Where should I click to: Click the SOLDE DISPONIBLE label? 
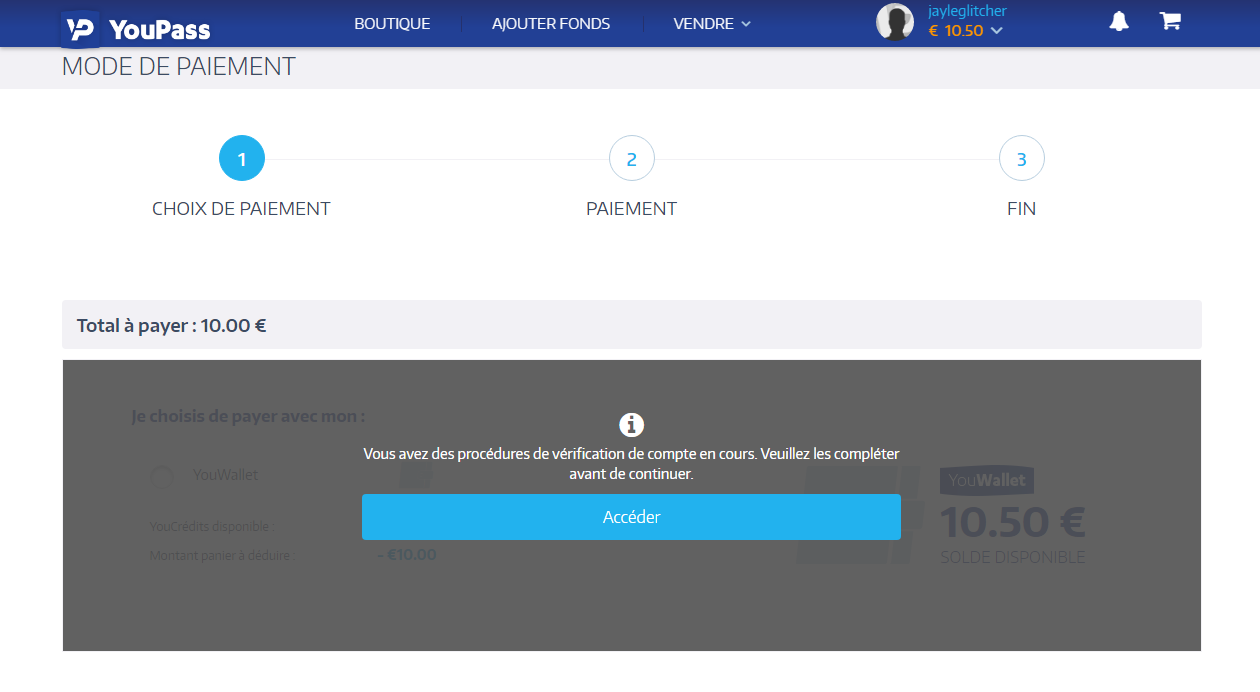coord(1012,557)
